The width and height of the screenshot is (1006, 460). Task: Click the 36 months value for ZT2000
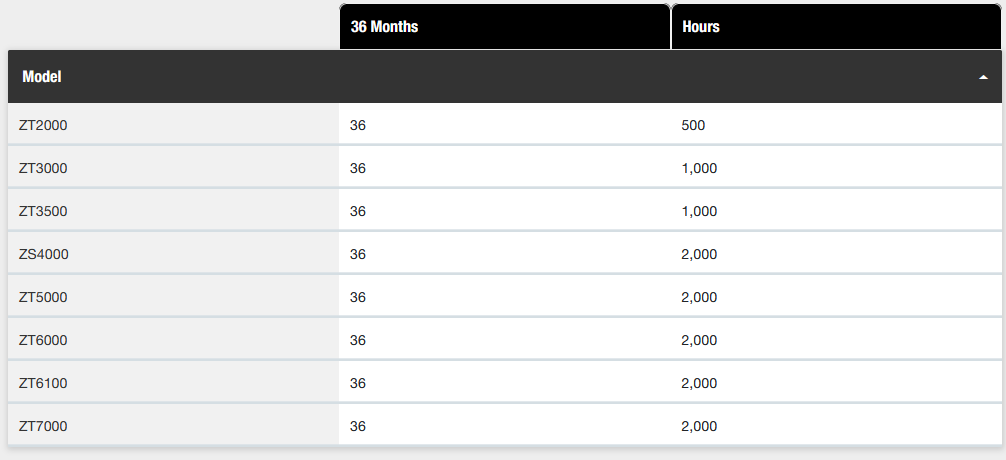coord(358,125)
